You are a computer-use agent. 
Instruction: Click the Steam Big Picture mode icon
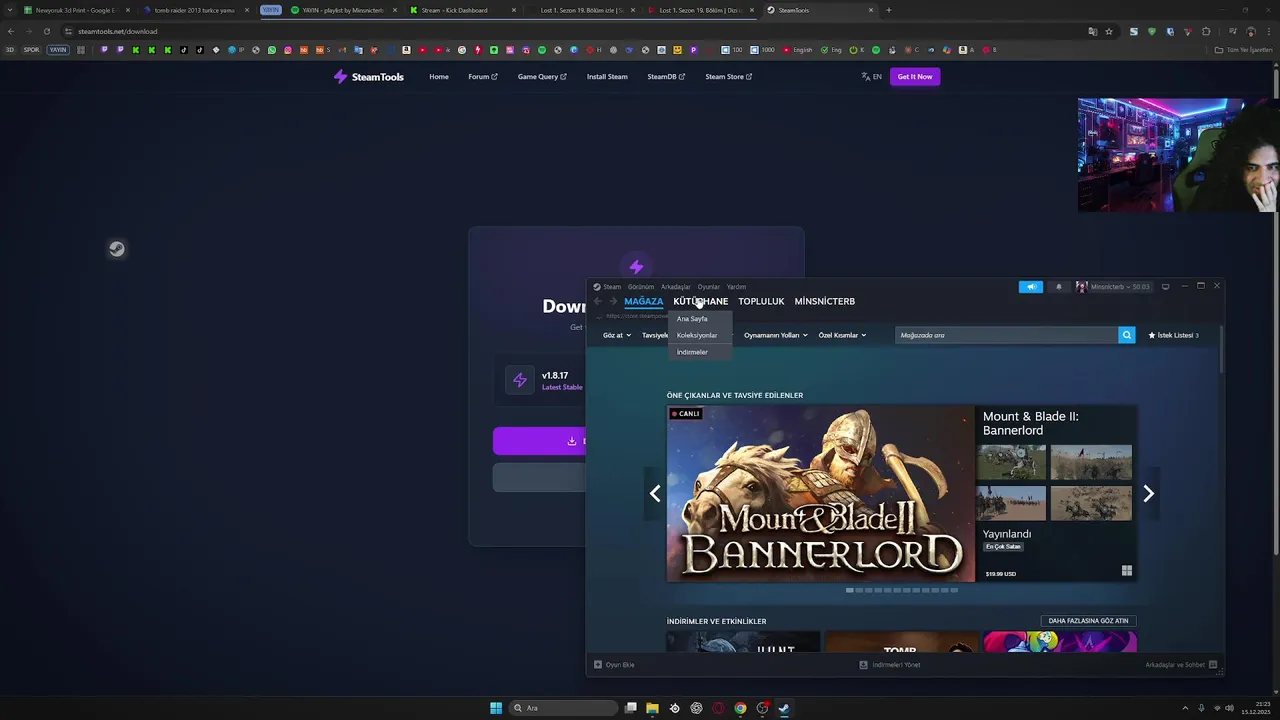(1165, 287)
